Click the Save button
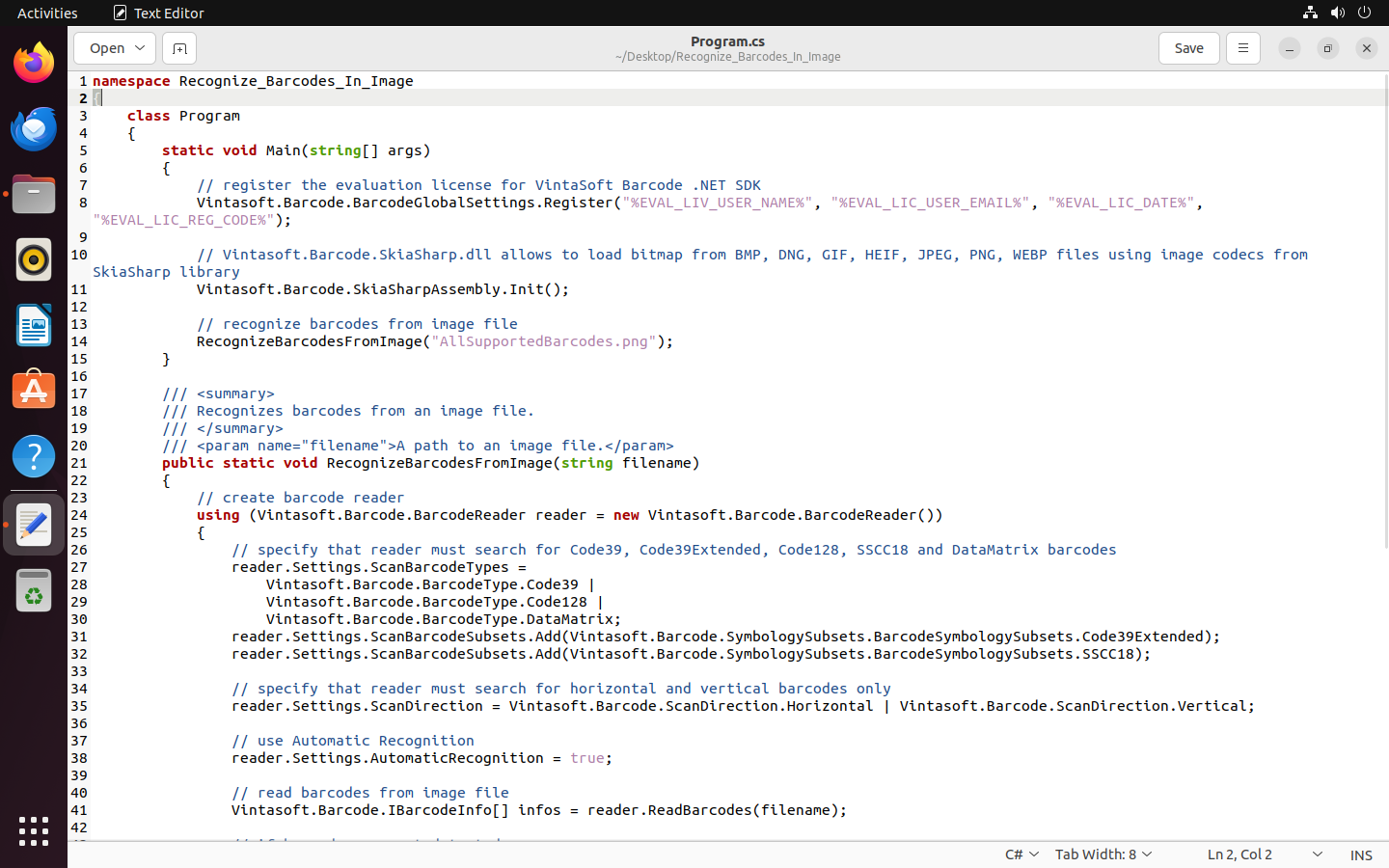This screenshot has height=868, width=1389. (1188, 48)
